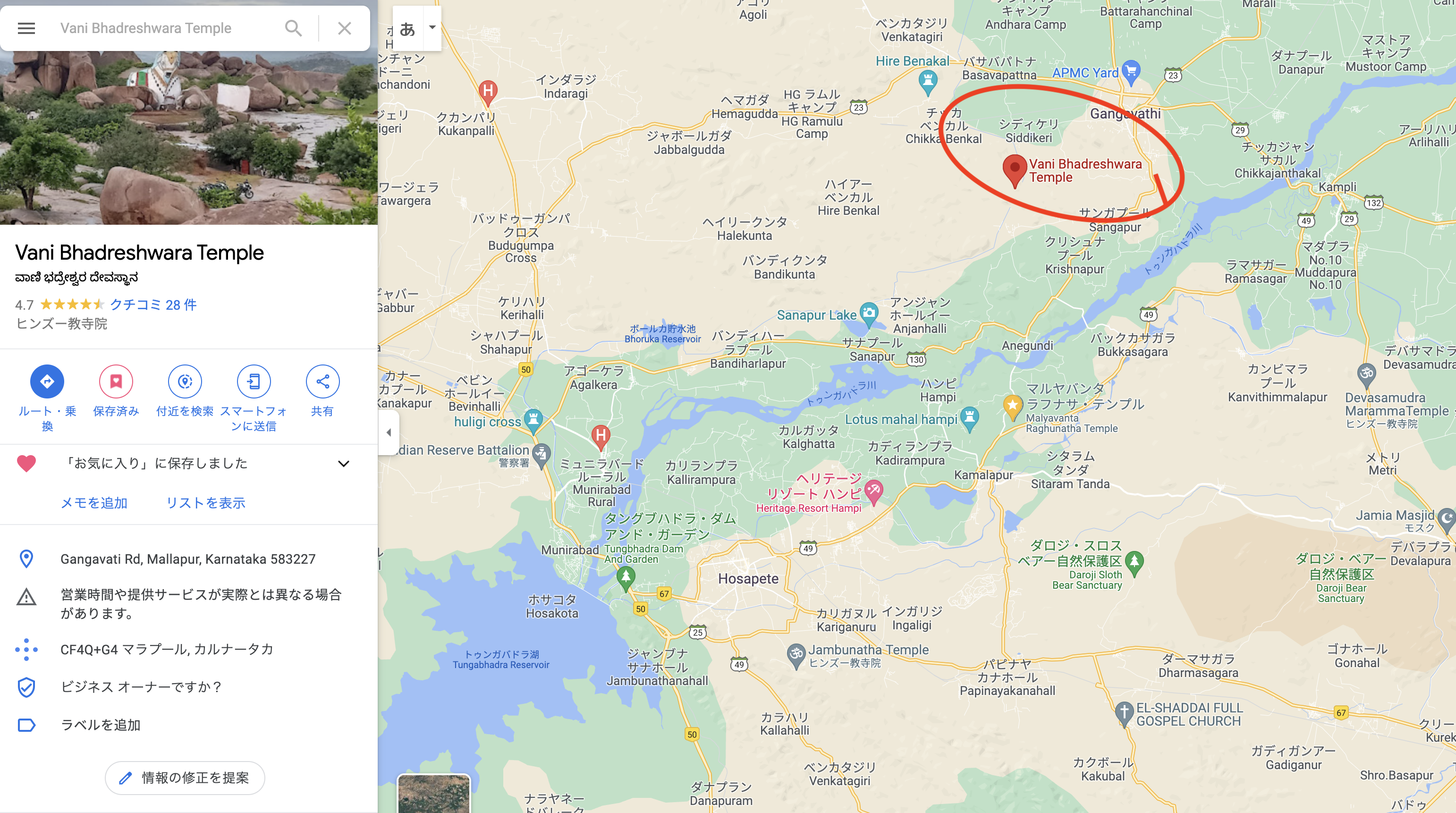The height and width of the screenshot is (813, 1456).
Task: Collapse the side panel arrow
Action: point(389,432)
